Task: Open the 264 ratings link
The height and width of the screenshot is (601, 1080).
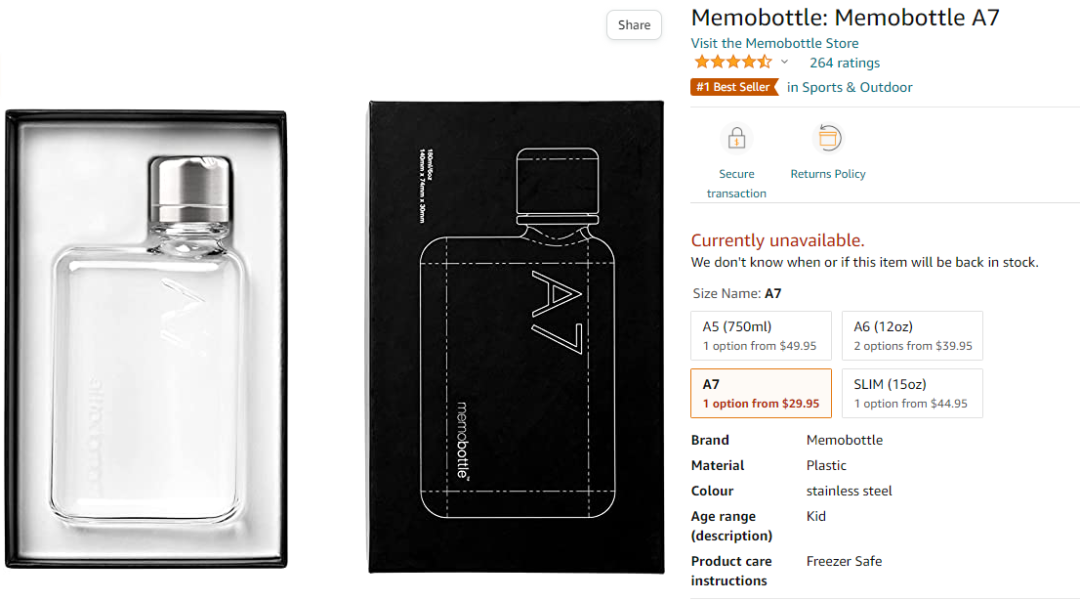Action: 844,62
